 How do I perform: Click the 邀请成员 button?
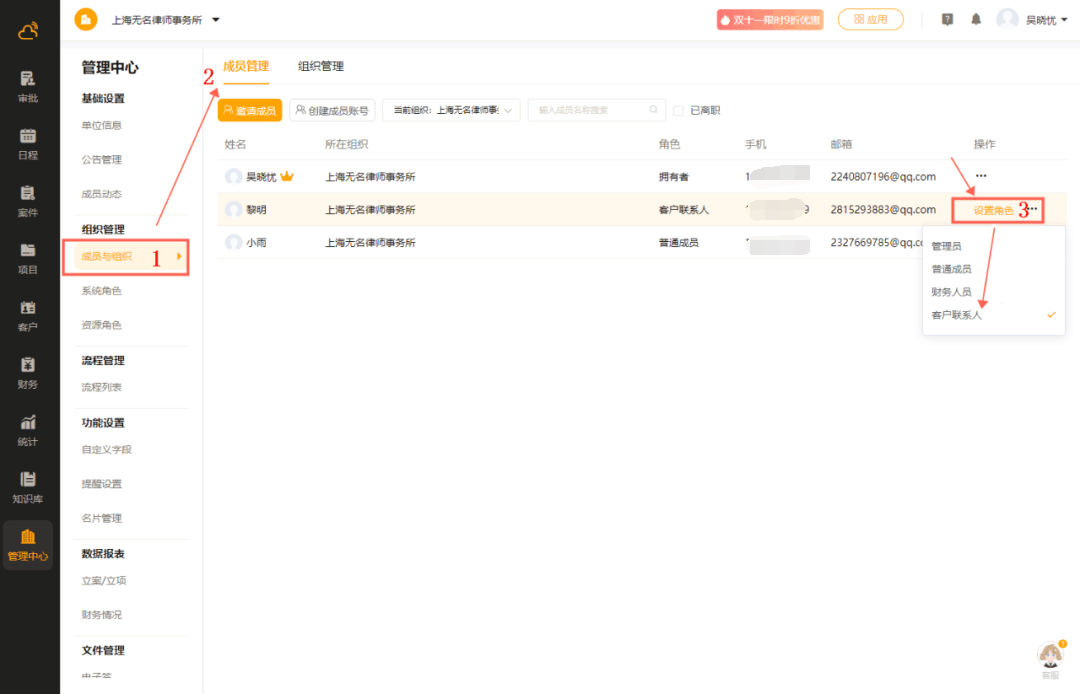pos(249,110)
